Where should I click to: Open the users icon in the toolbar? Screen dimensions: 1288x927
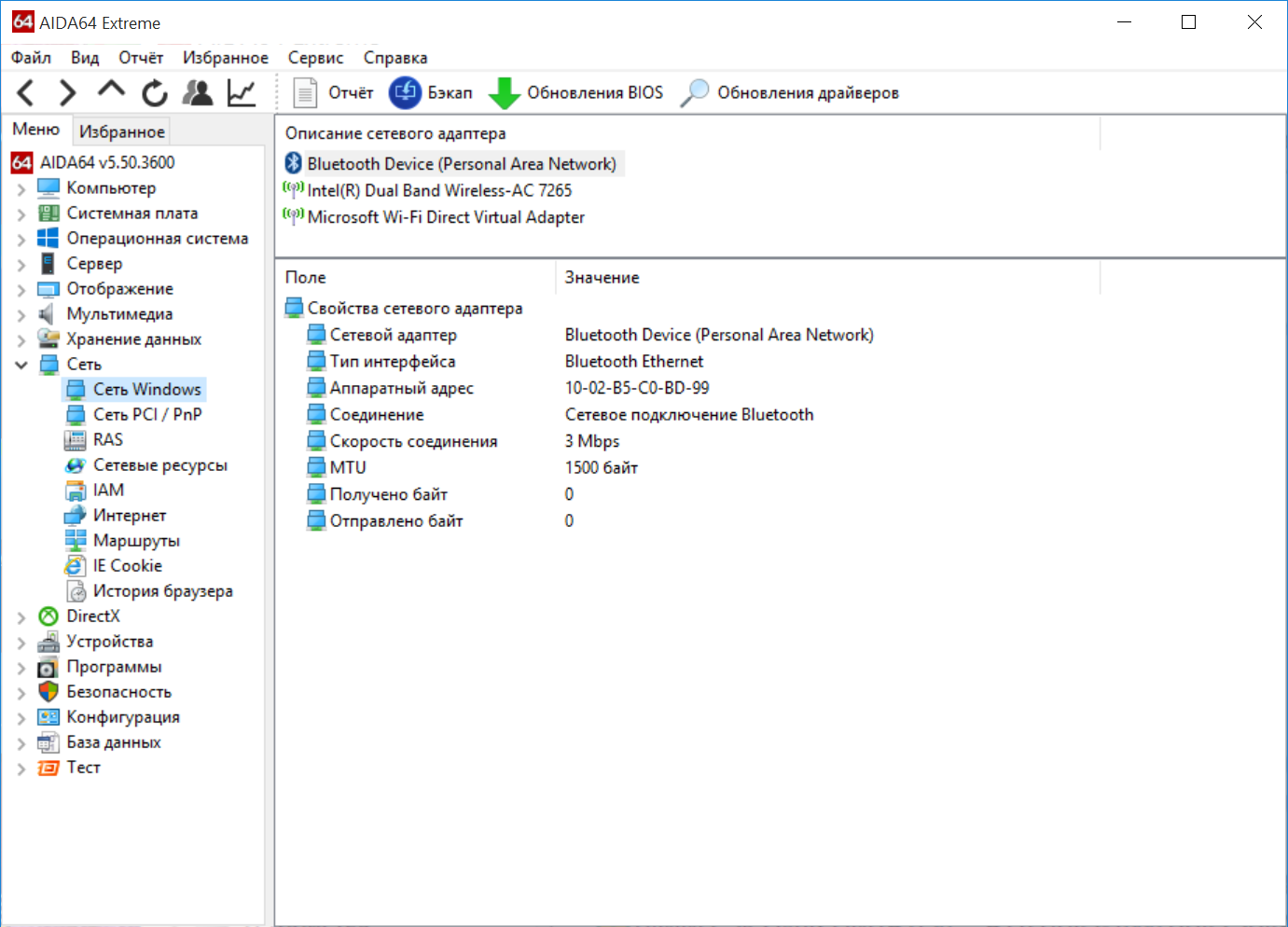[198, 92]
